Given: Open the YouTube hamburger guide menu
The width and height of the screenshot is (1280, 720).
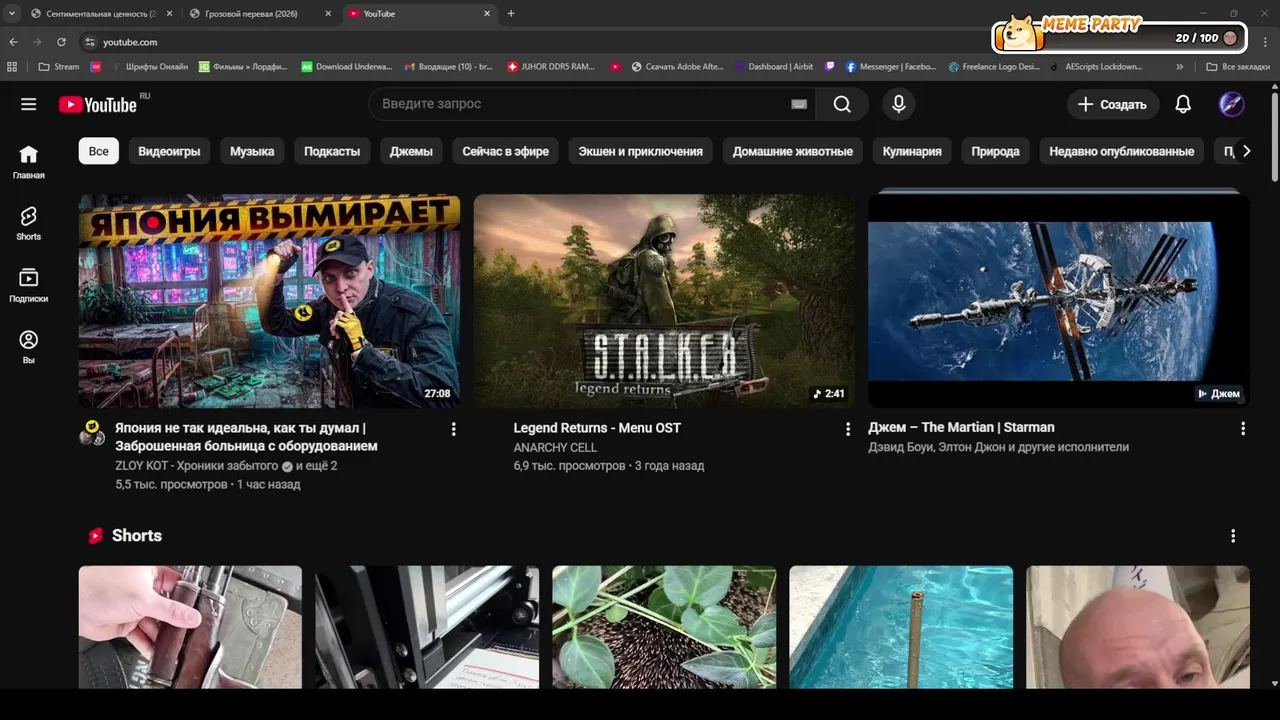Looking at the screenshot, I should [28, 104].
